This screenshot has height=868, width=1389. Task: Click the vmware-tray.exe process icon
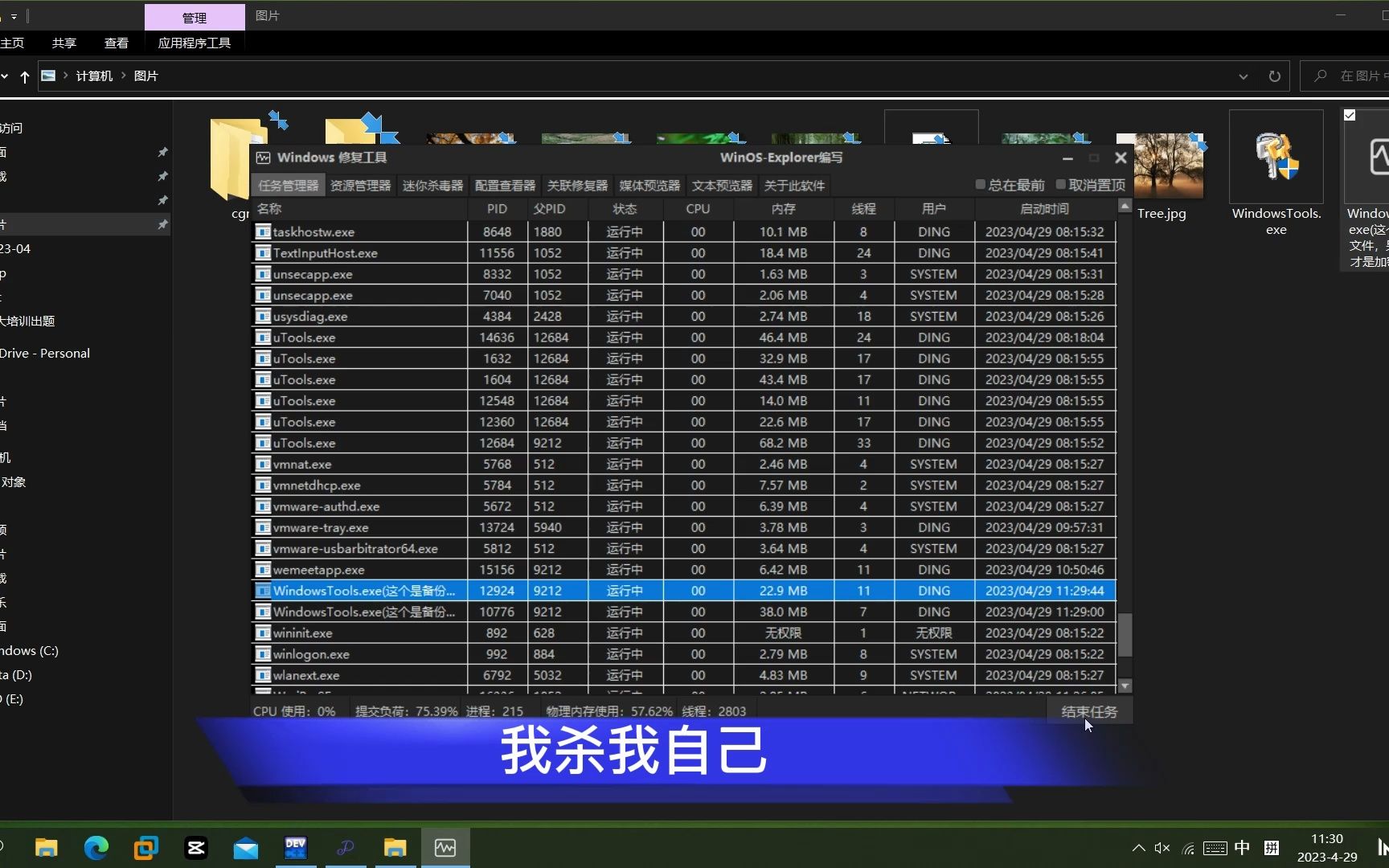(x=263, y=527)
